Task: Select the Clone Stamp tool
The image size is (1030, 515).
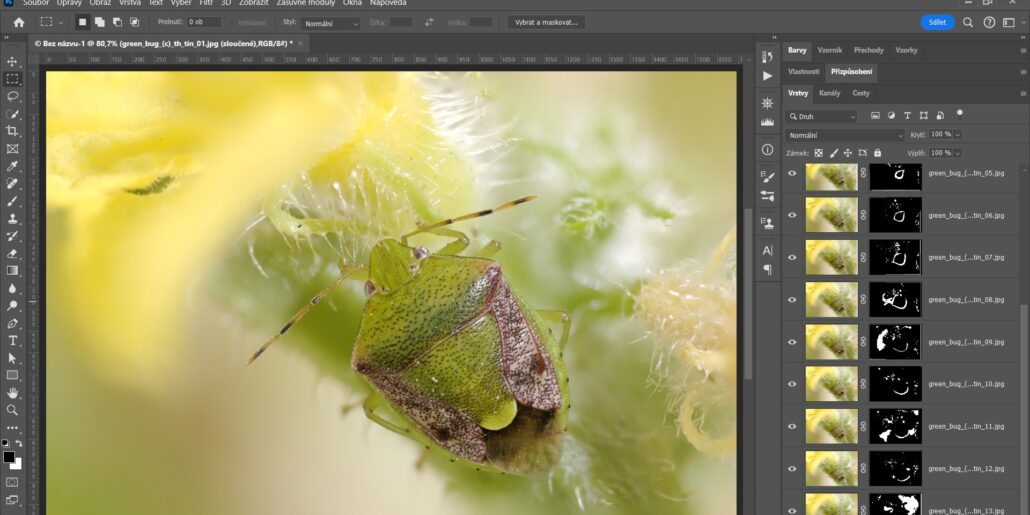Action: click(x=12, y=219)
